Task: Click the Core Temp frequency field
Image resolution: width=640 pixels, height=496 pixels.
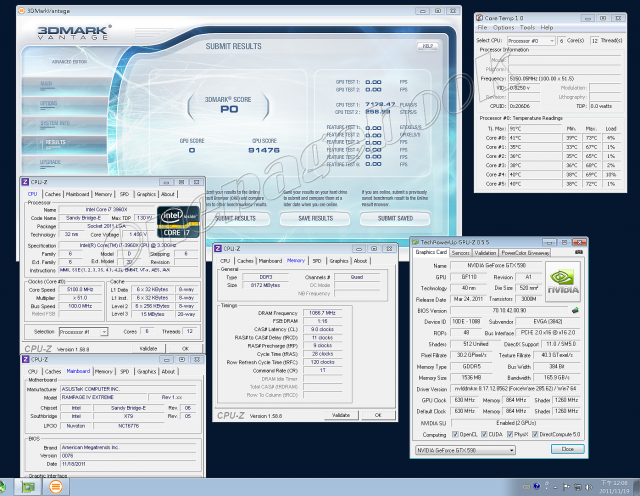Action: [x=564, y=78]
